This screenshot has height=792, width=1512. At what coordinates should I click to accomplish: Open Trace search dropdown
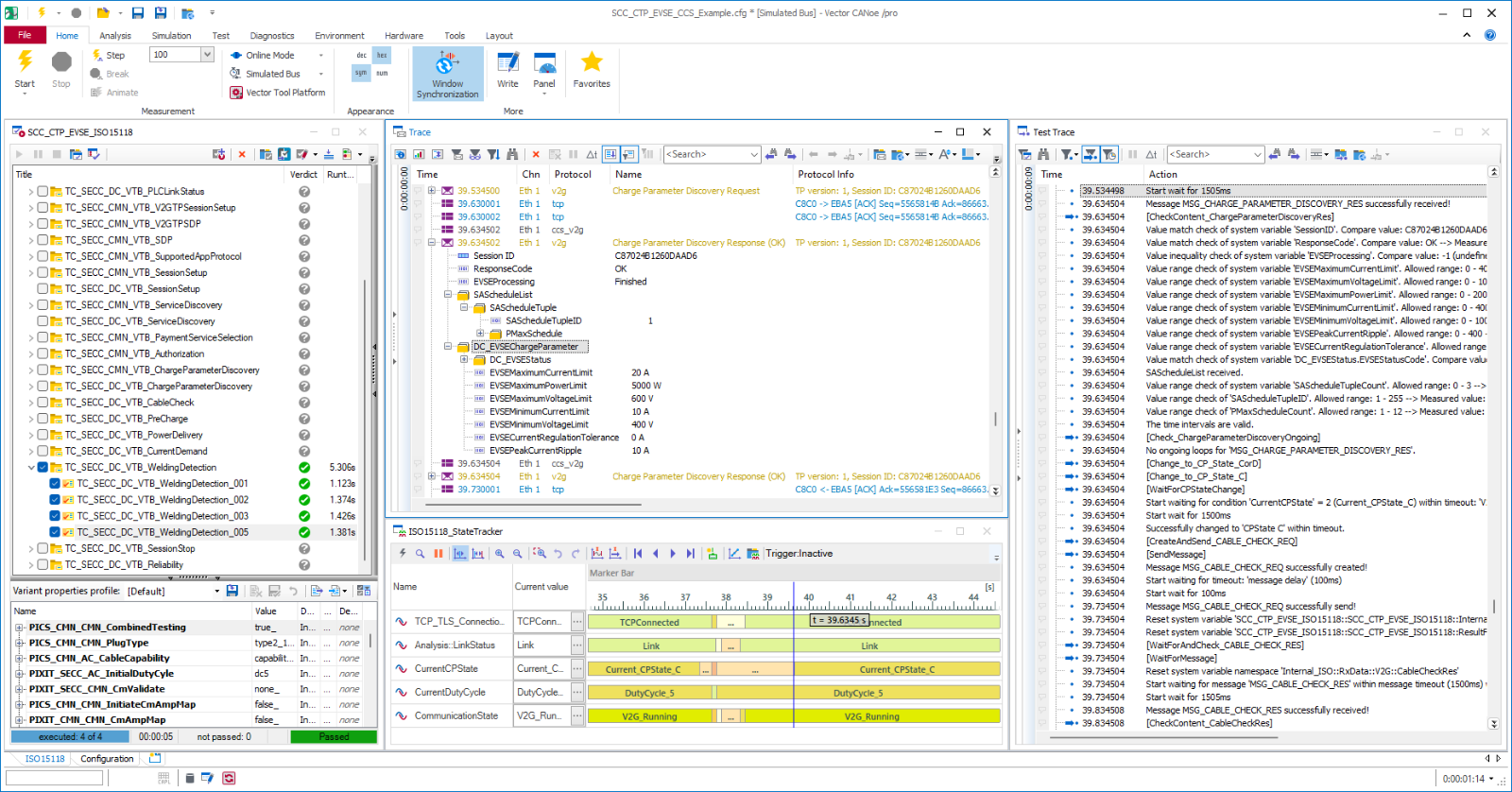pyautogui.click(x=754, y=154)
